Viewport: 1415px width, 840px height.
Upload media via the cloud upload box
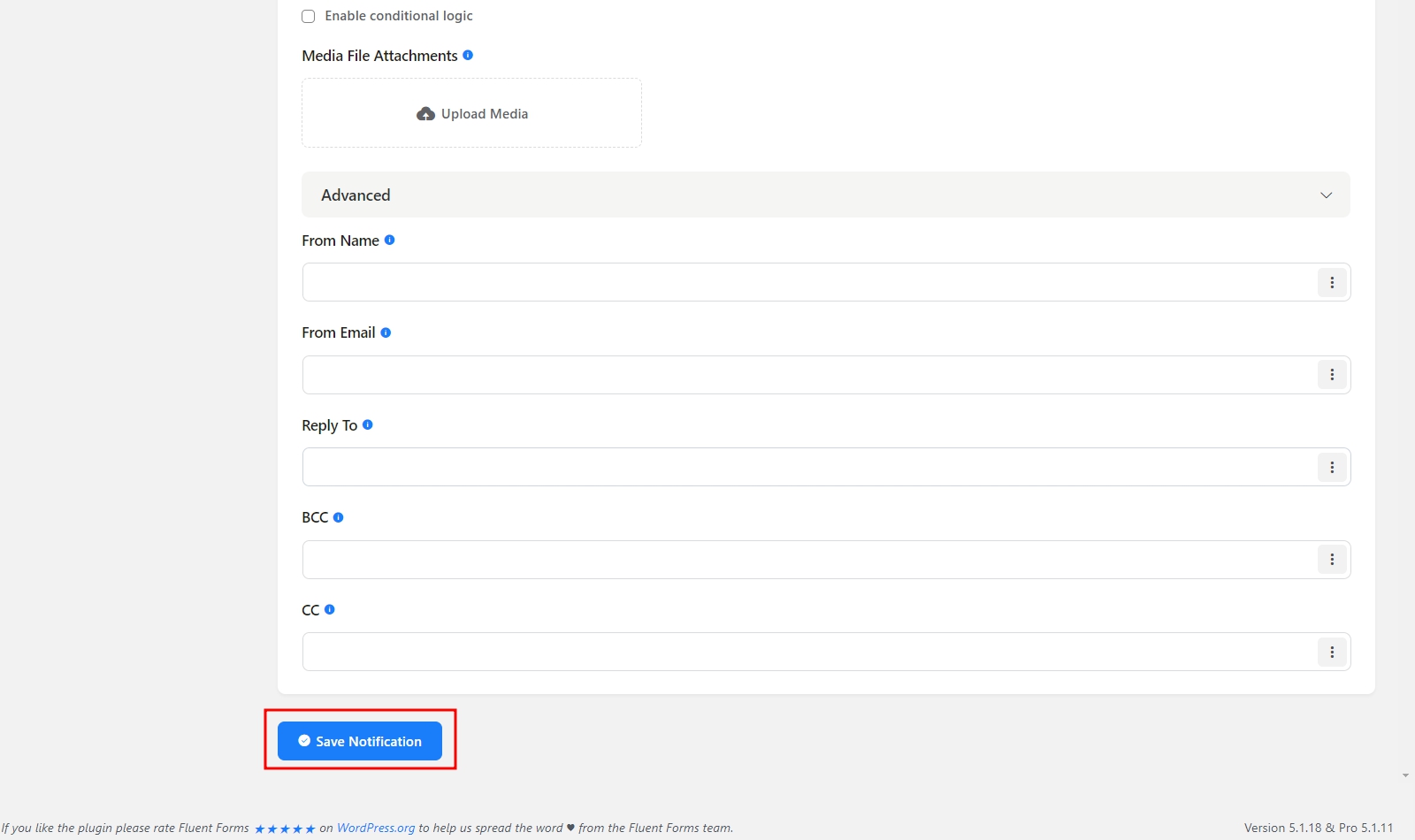(471, 113)
